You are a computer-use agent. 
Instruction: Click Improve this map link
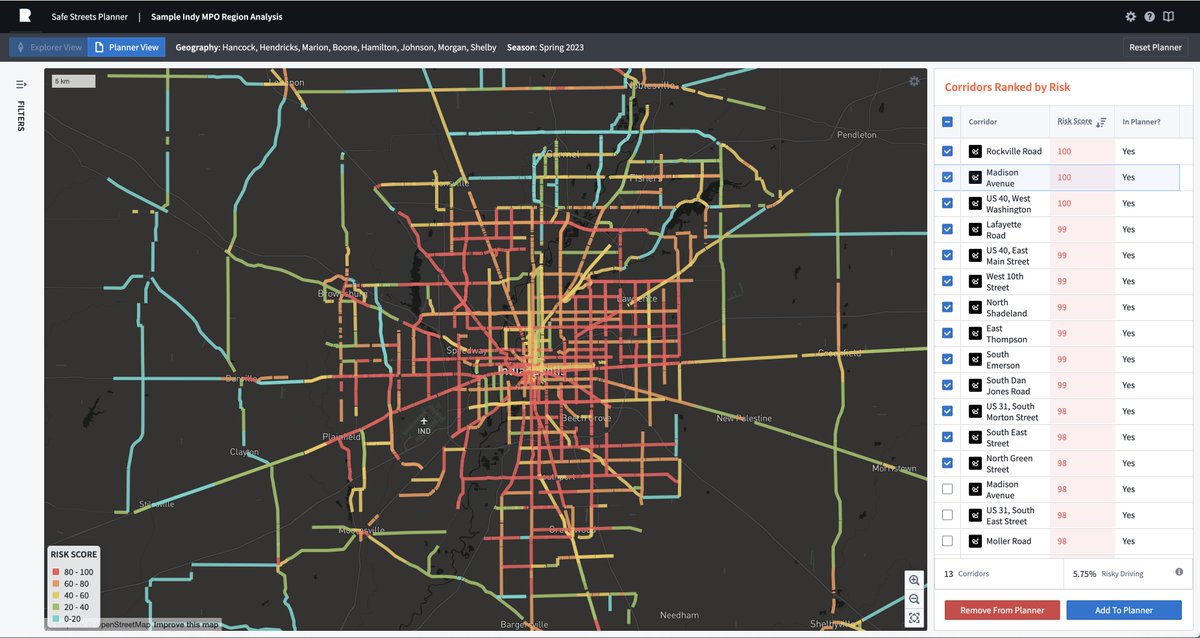(x=187, y=625)
